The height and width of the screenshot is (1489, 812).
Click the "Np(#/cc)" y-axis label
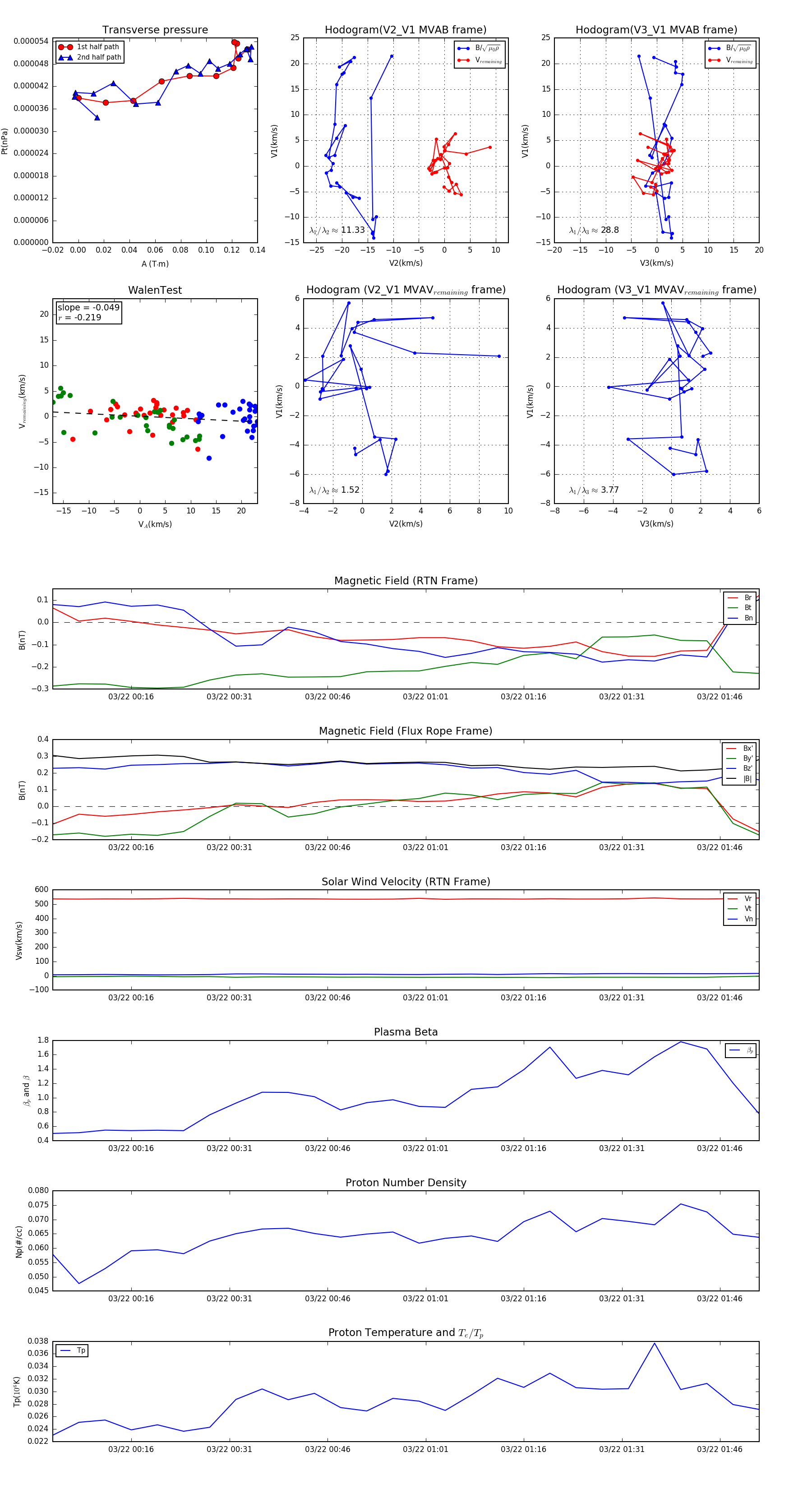pos(19,1241)
